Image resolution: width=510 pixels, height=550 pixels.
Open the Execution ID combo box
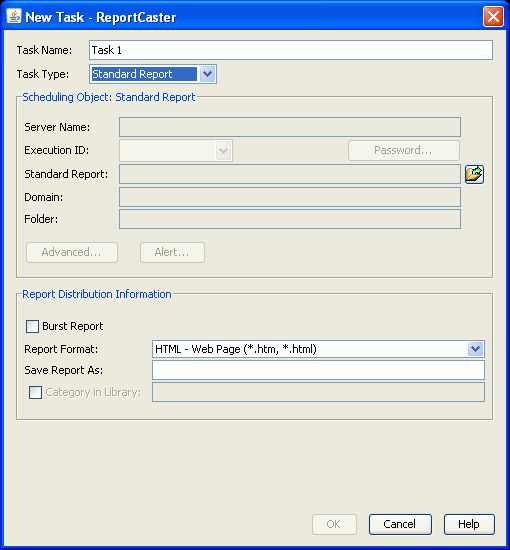pyautogui.click(x=176, y=150)
